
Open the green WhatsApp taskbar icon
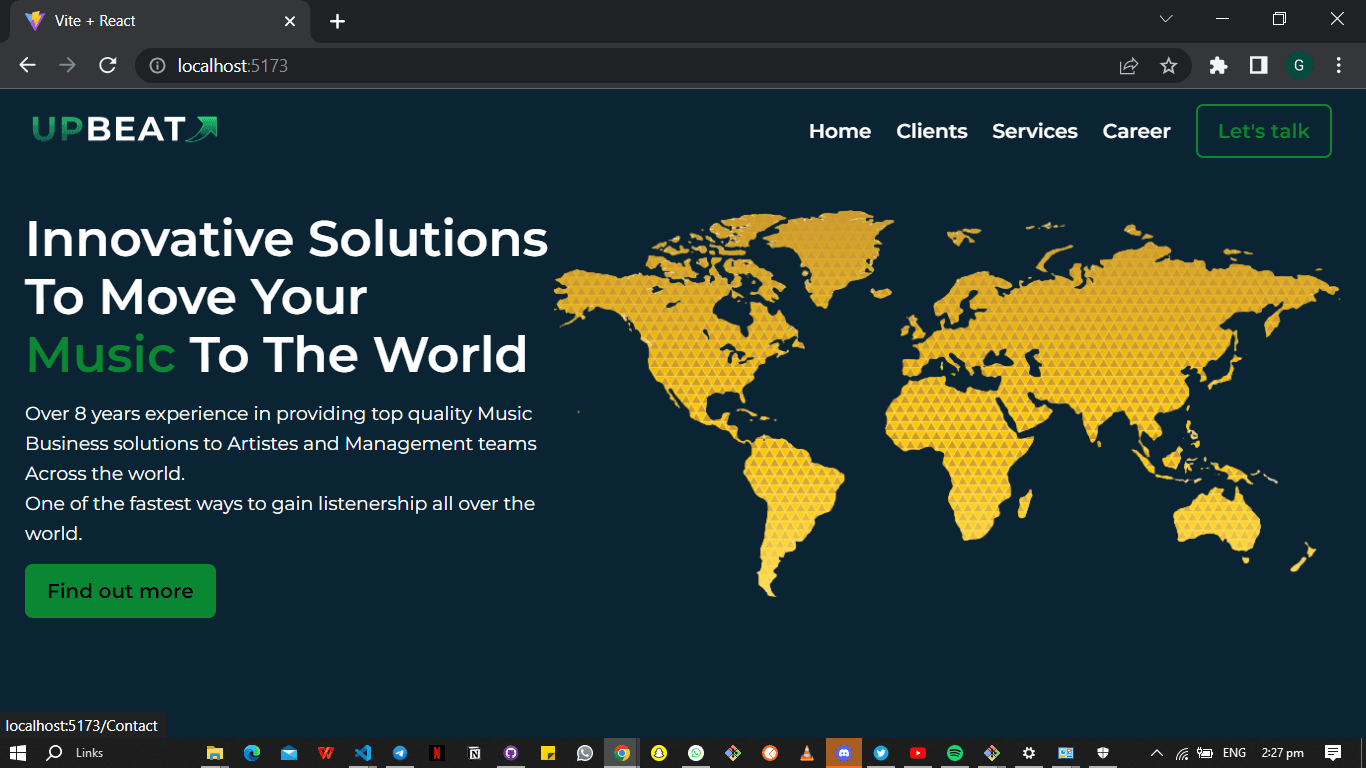[x=696, y=753]
